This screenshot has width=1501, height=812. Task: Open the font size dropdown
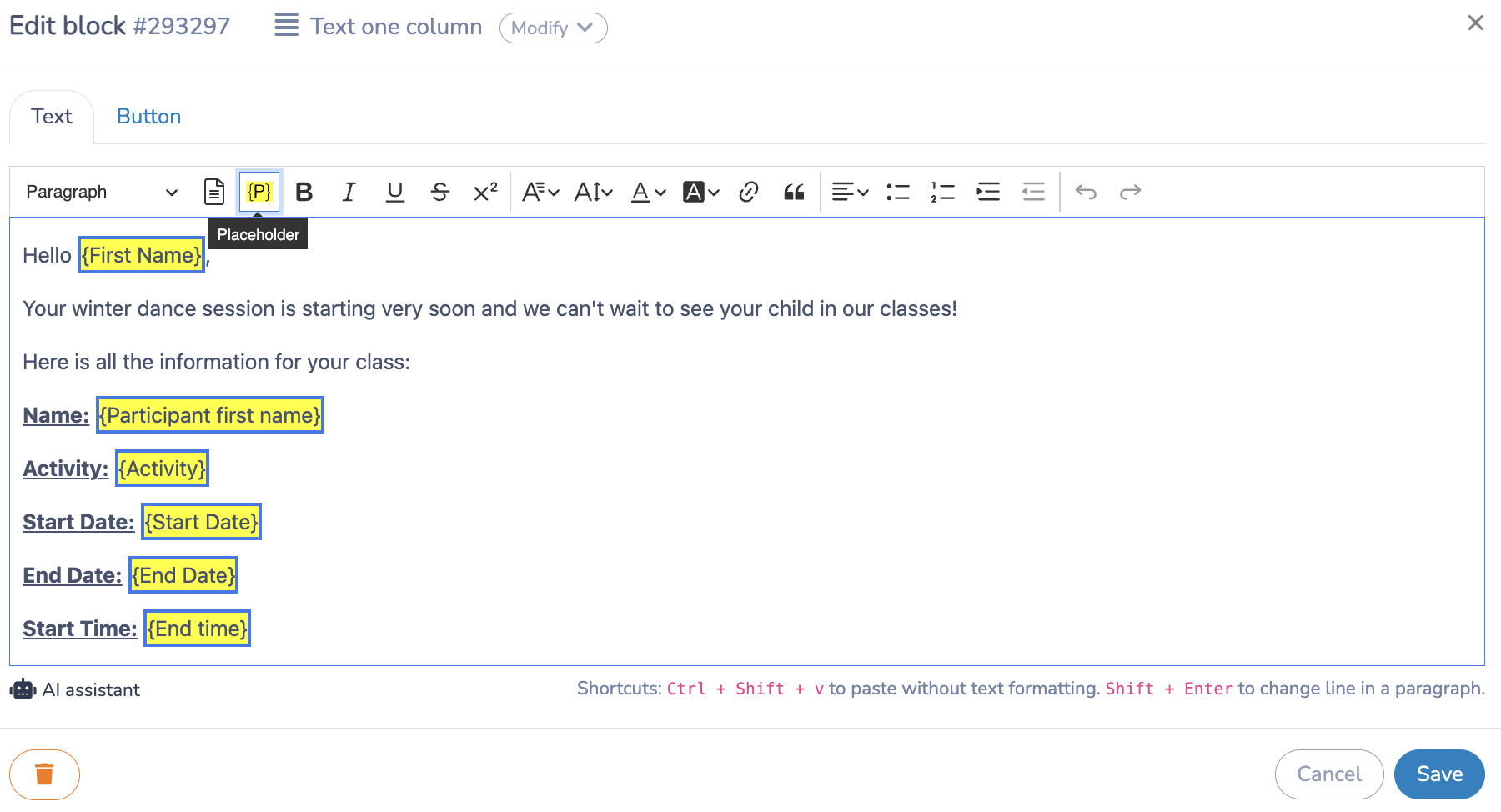[x=594, y=192]
